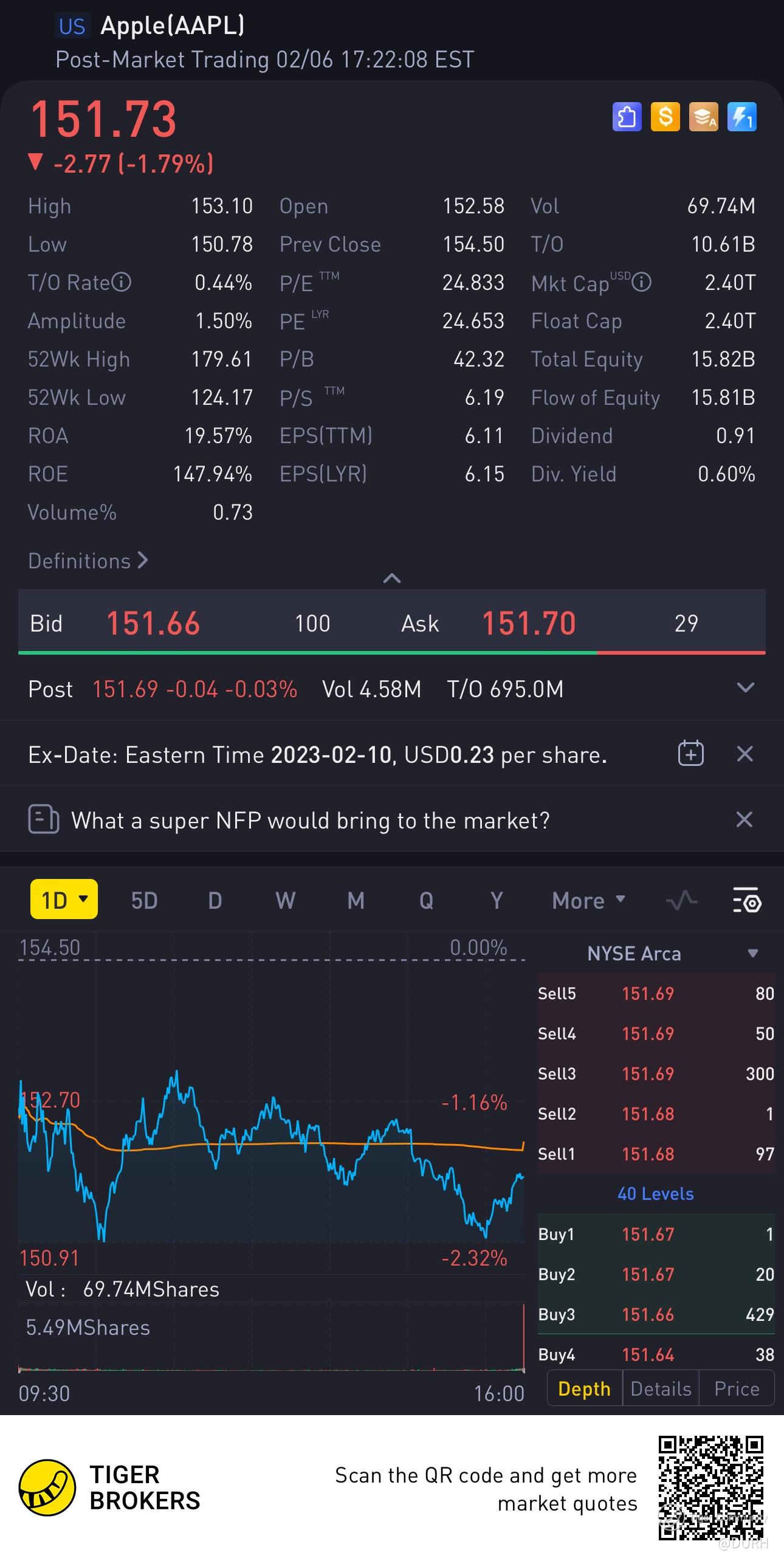Tap the Total Equity value 15.82B
Viewport: 784px width, 1561px height.
point(723,359)
